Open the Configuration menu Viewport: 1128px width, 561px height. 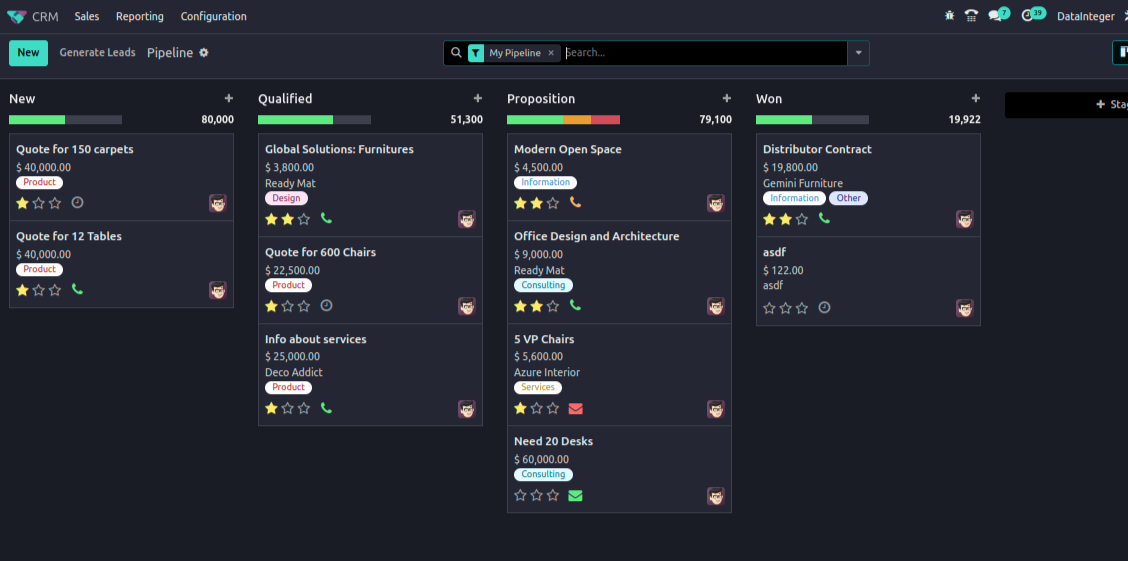point(214,16)
